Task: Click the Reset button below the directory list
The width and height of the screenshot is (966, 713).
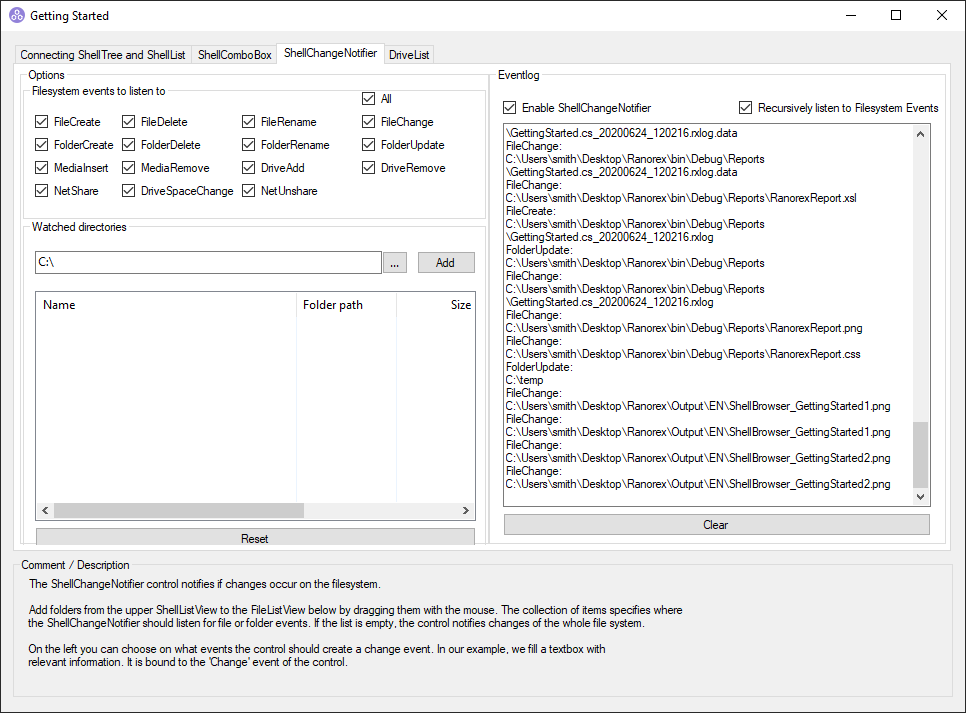Action: [255, 538]
